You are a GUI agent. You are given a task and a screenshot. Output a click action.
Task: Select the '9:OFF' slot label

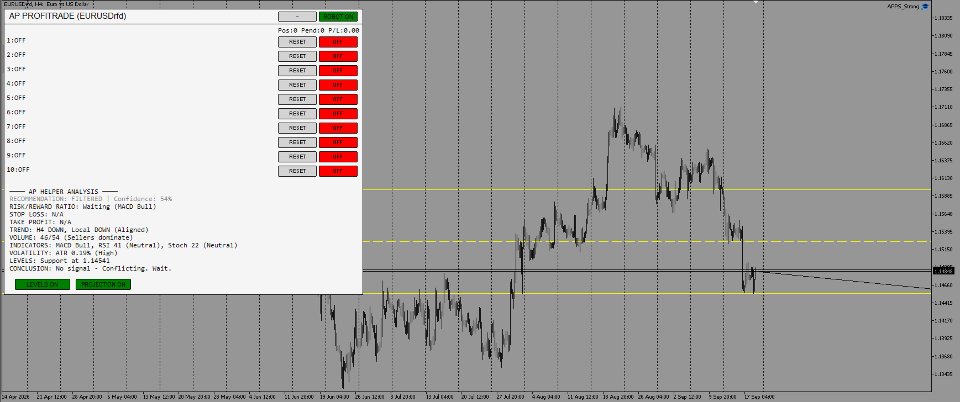click(17, 155)
